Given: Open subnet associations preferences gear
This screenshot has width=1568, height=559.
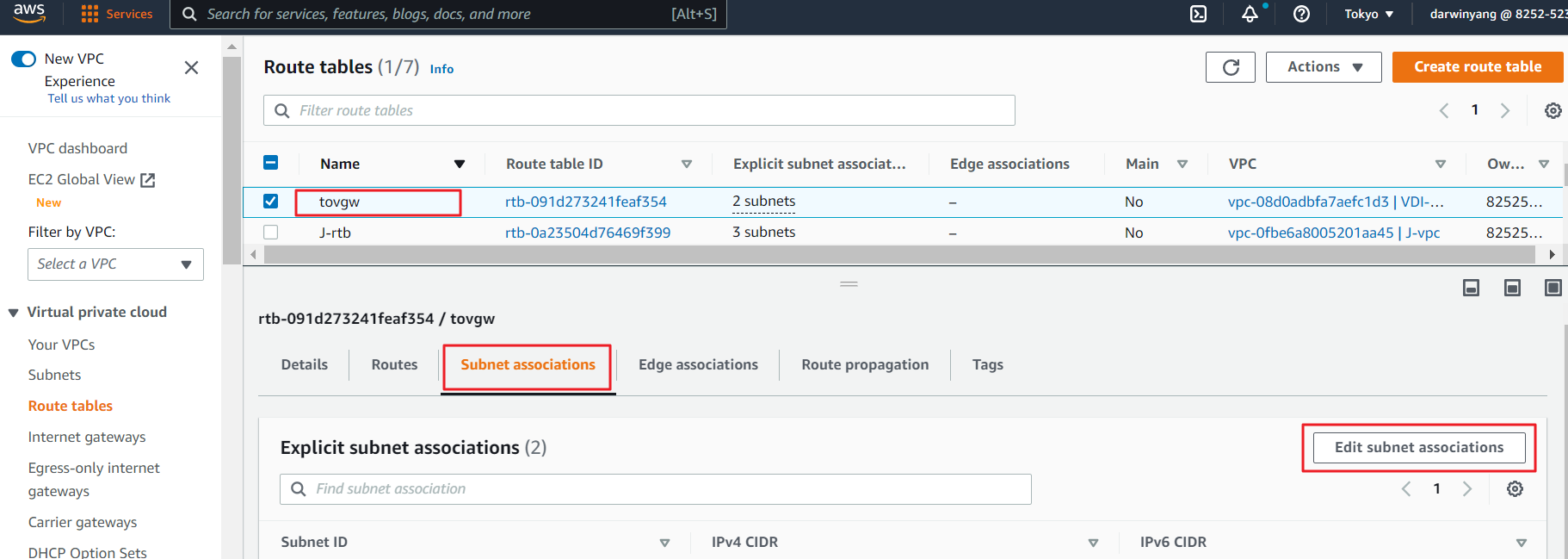Looking at the screenshot, I should 1515,489.
